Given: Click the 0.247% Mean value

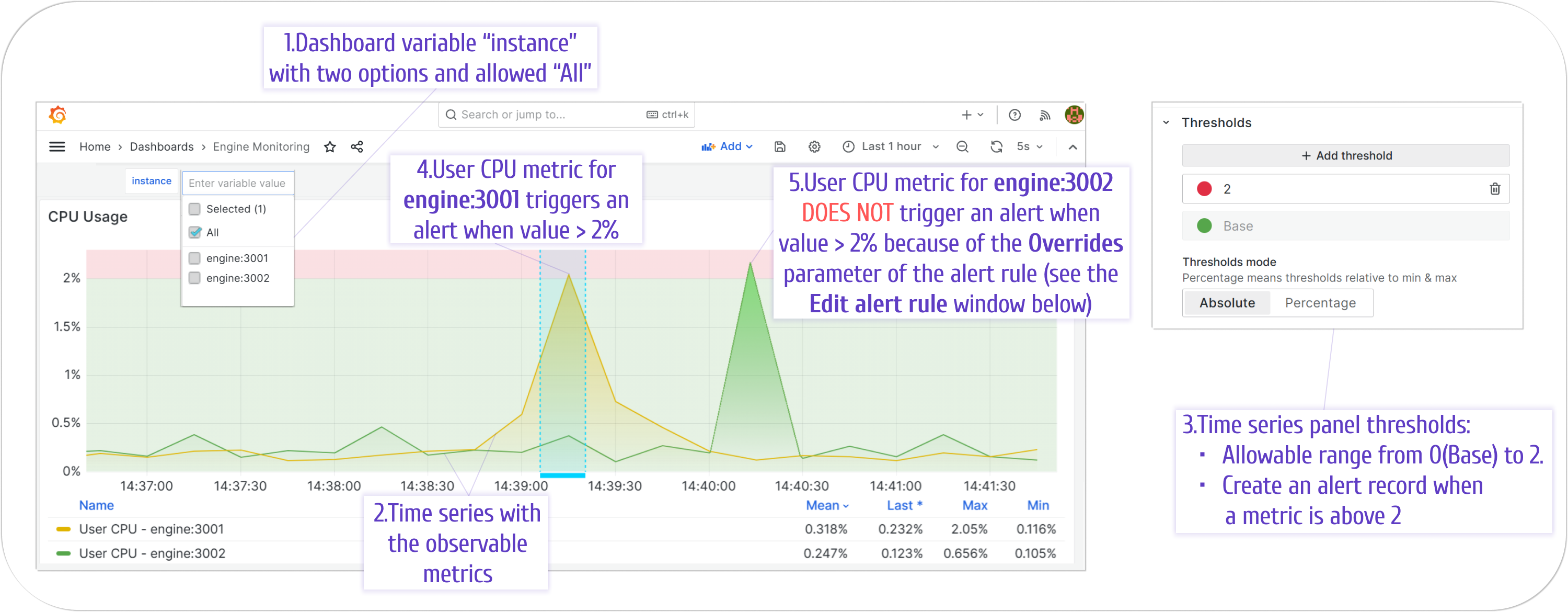Looking at the screenshot, I should click(825, 553).
